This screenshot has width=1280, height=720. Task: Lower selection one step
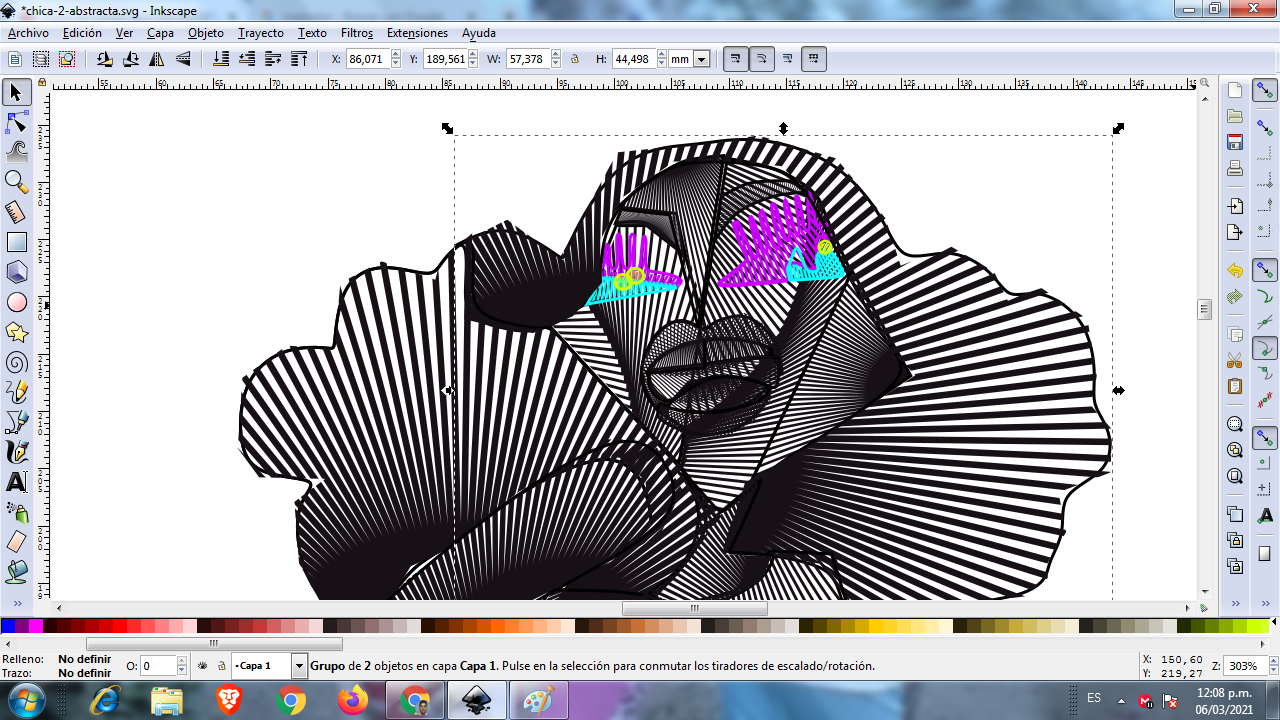click(247, 59)
